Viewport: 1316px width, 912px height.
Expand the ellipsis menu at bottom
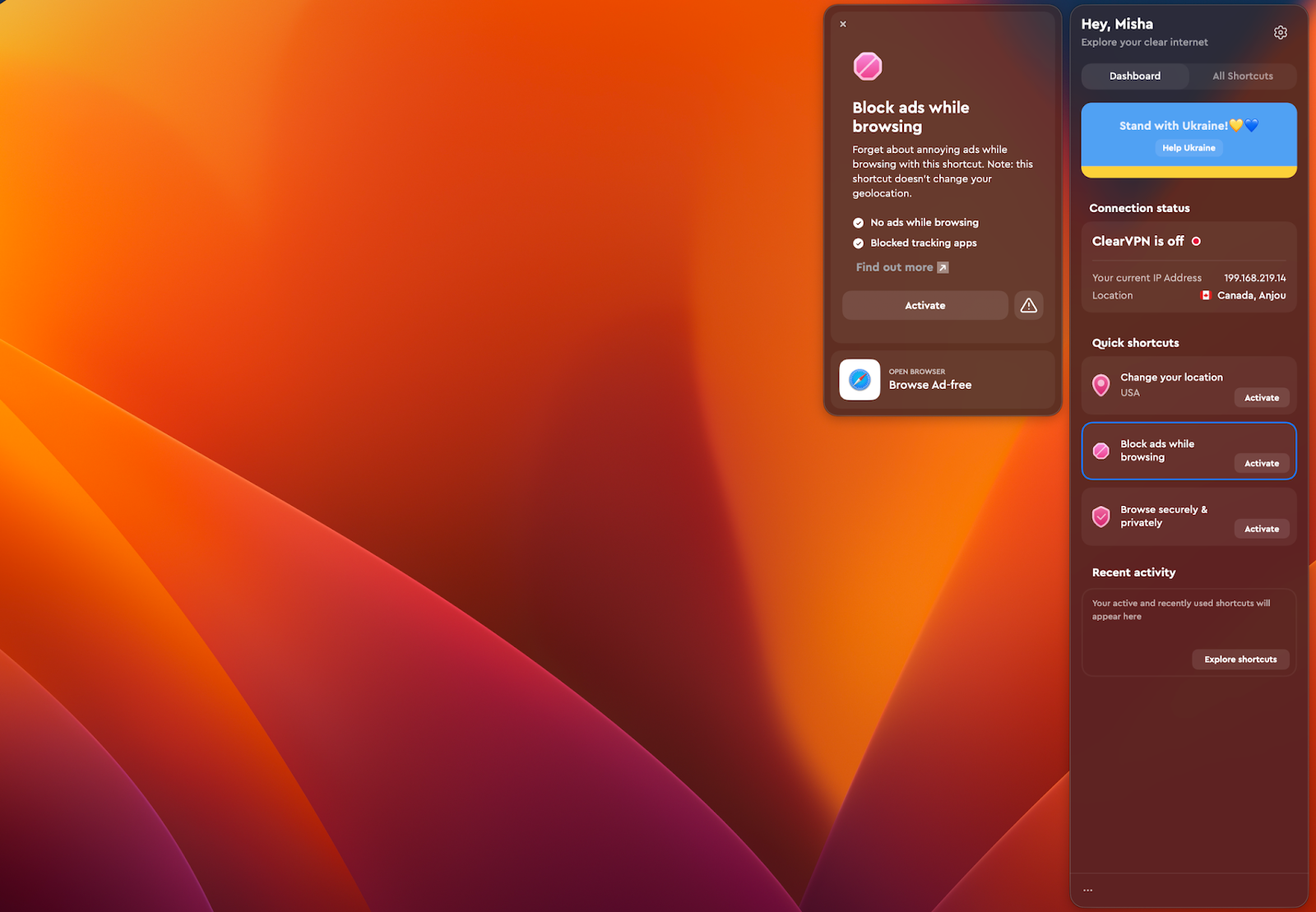(x=1087, y=889)
